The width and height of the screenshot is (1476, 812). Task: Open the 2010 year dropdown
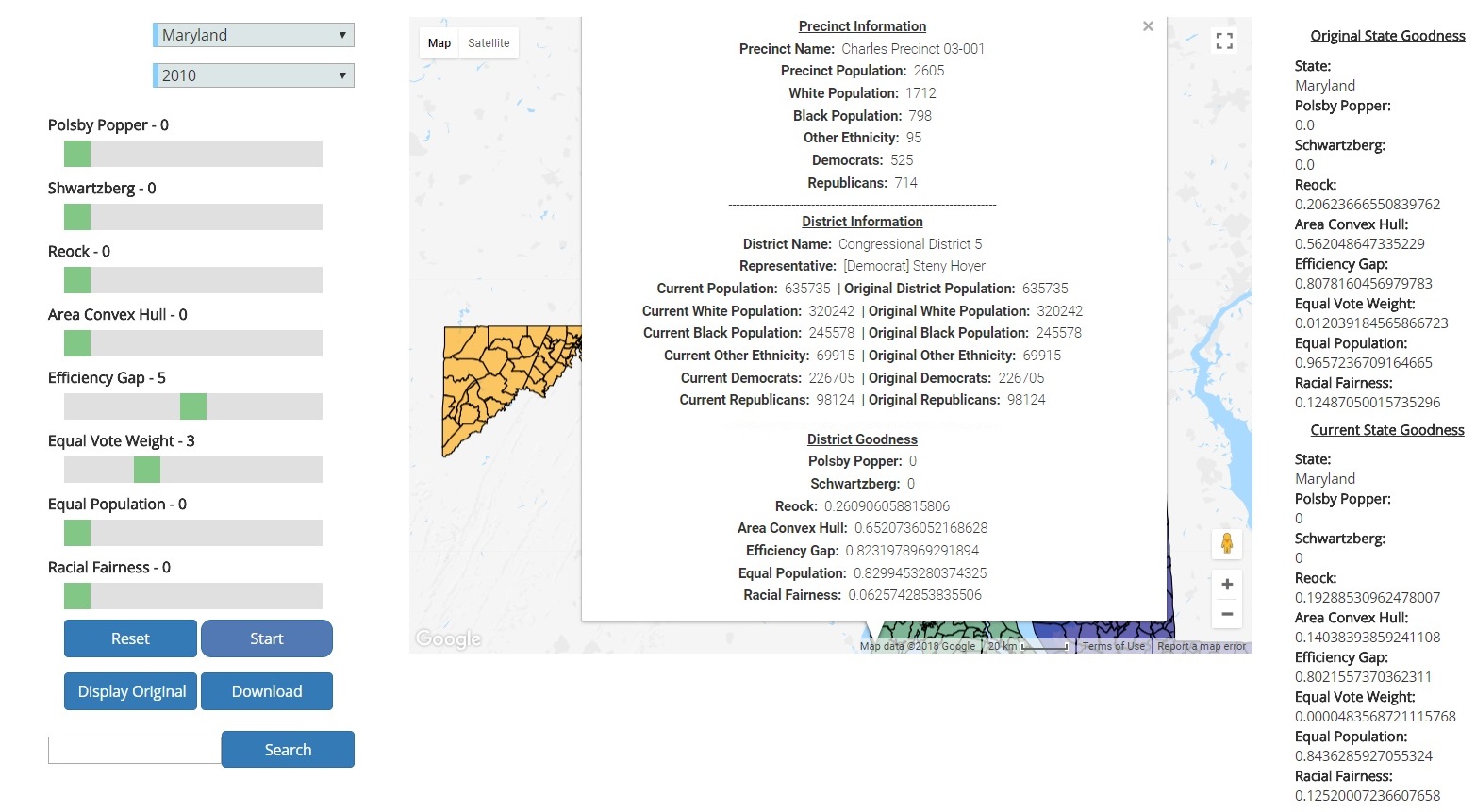254,75
